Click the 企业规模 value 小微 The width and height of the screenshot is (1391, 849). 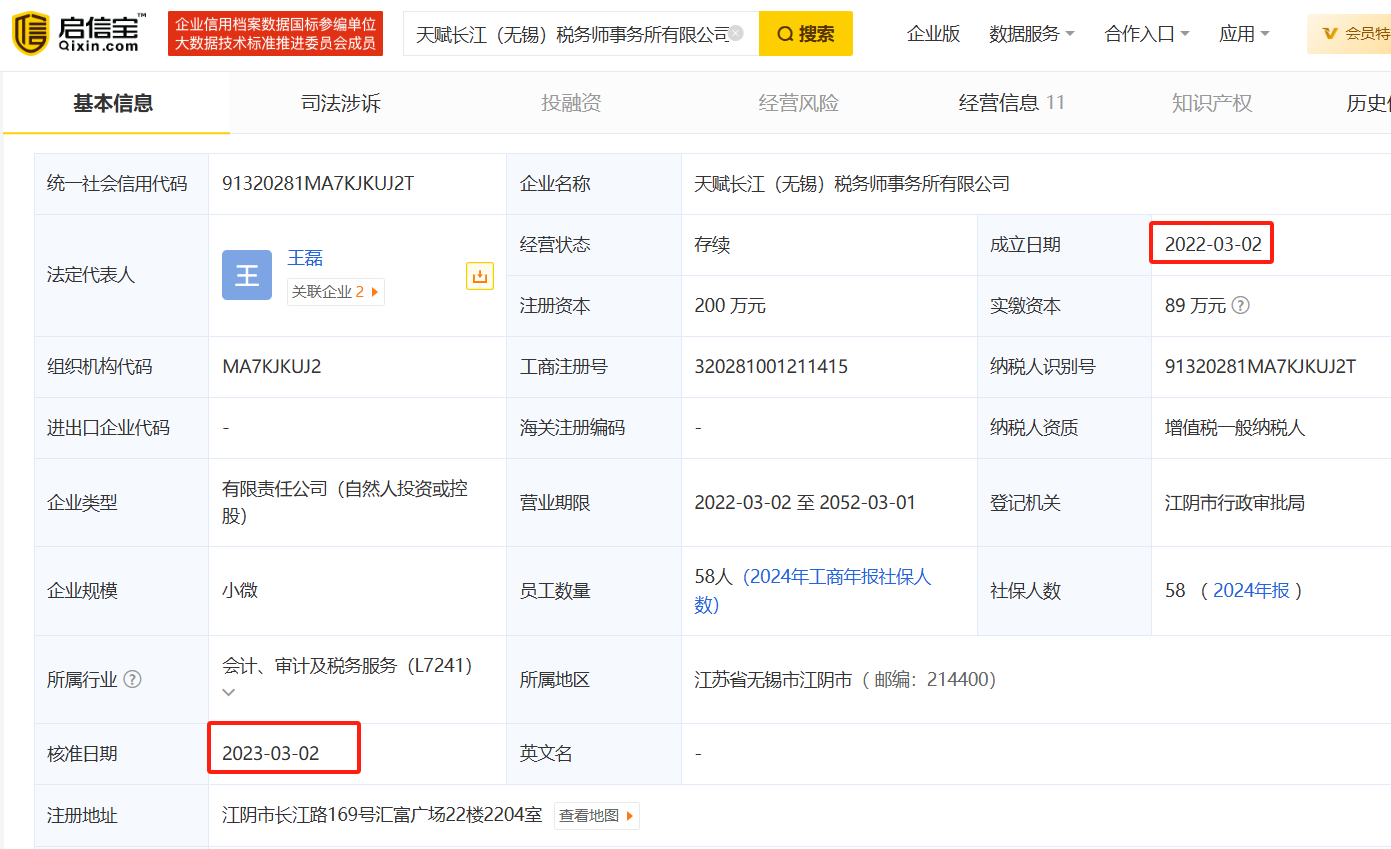tap(240, 591)
